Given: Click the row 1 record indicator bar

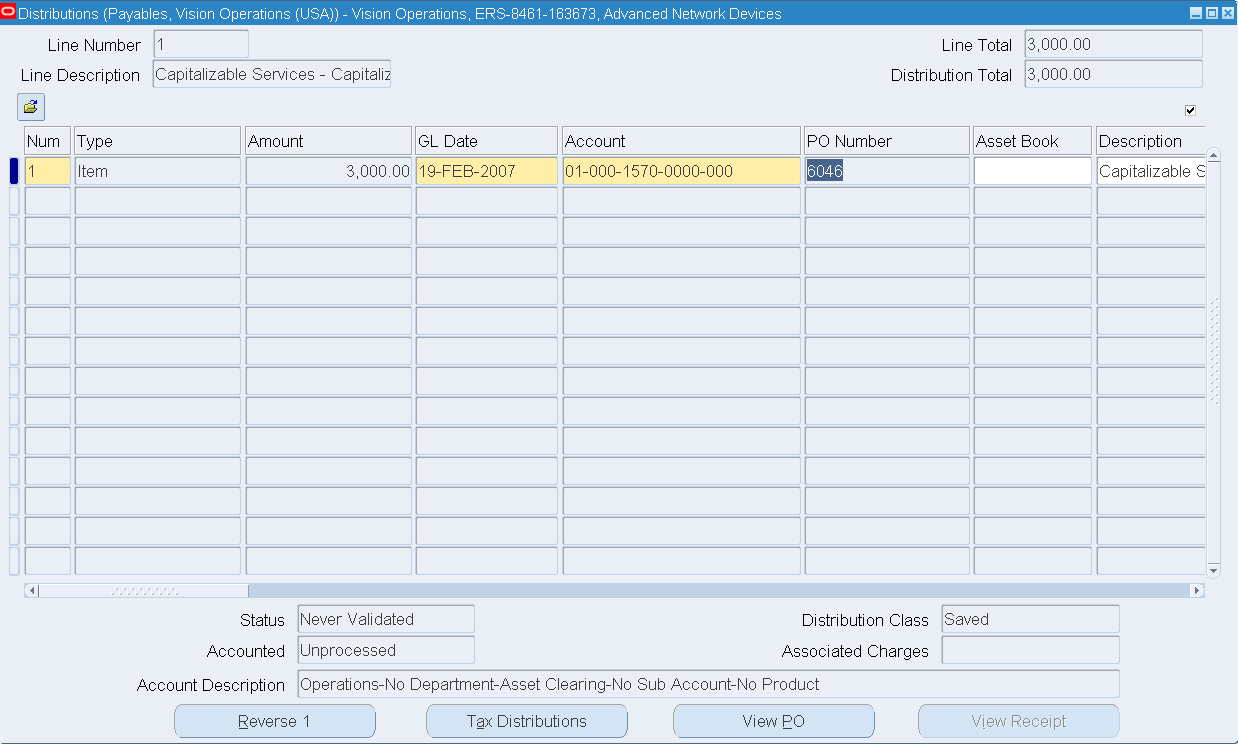Looking at the screenshot, I should coord(14,171).
